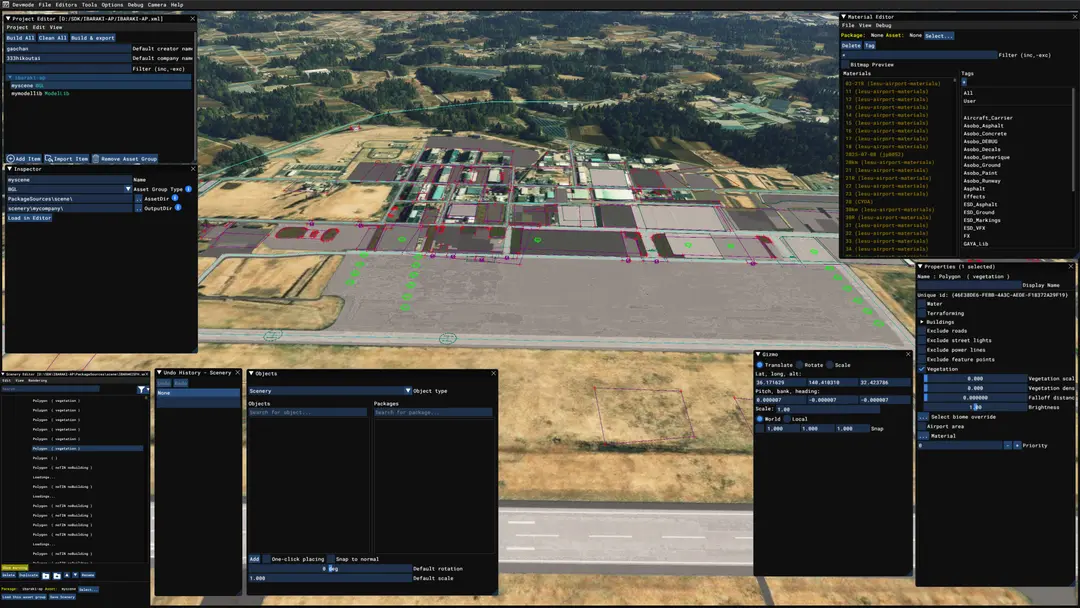Collapse the Material Editor panel triangle
Viewport: 1080px width, 608px height.
click(844, 17)
